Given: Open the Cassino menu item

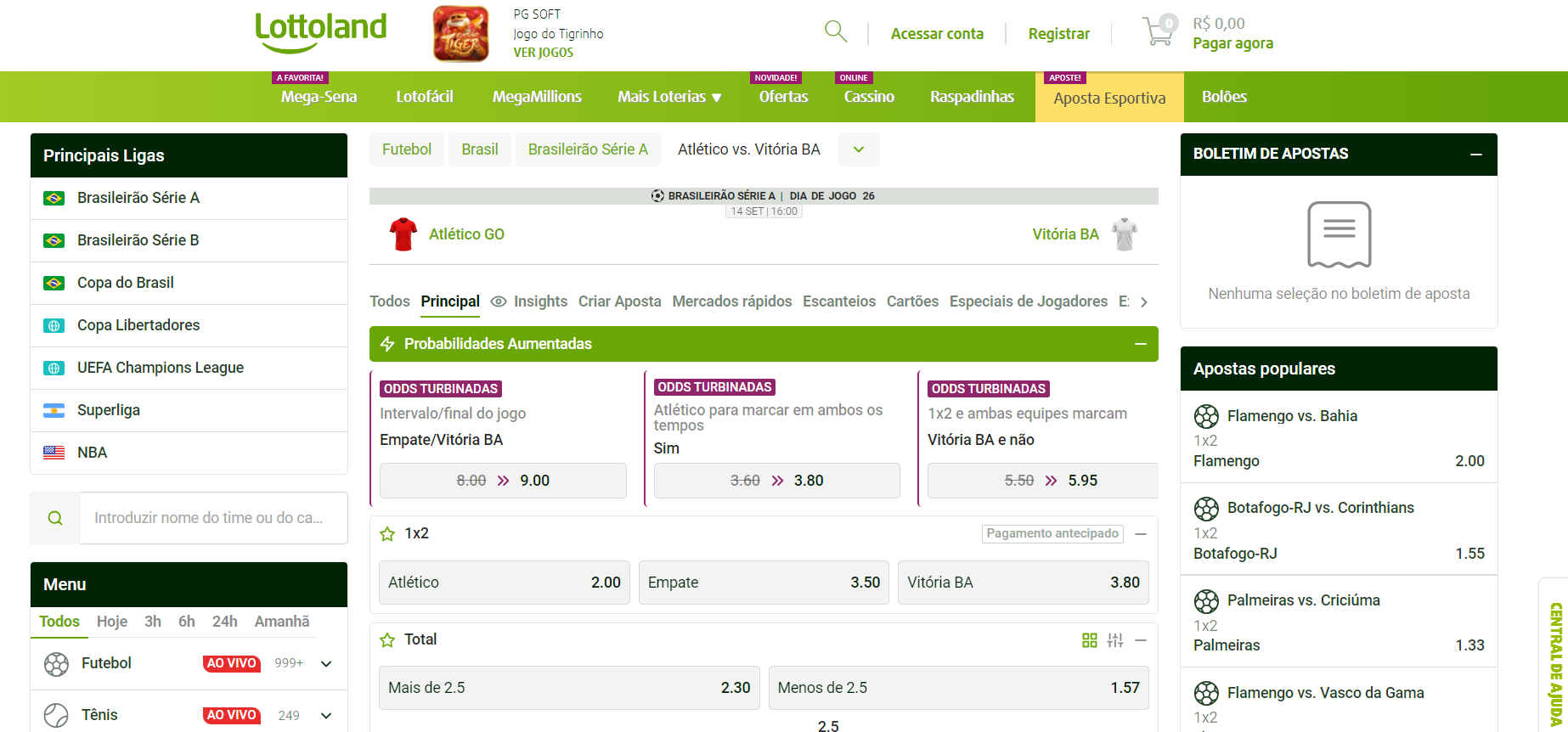Looking at the screenshot, I should coord(869,97).
